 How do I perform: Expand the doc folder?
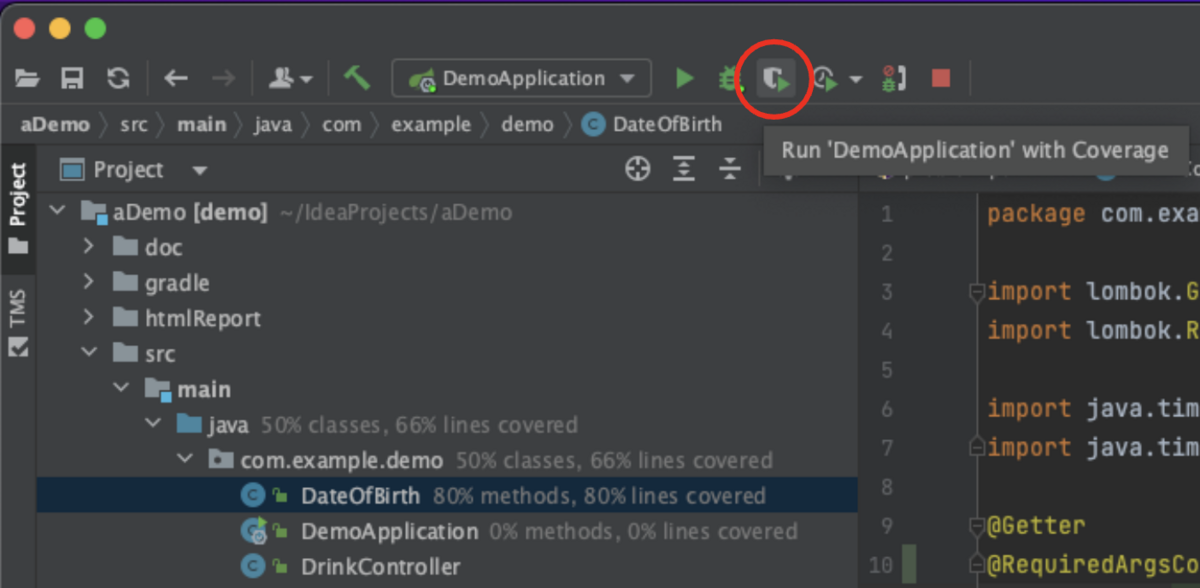(89, 246)
